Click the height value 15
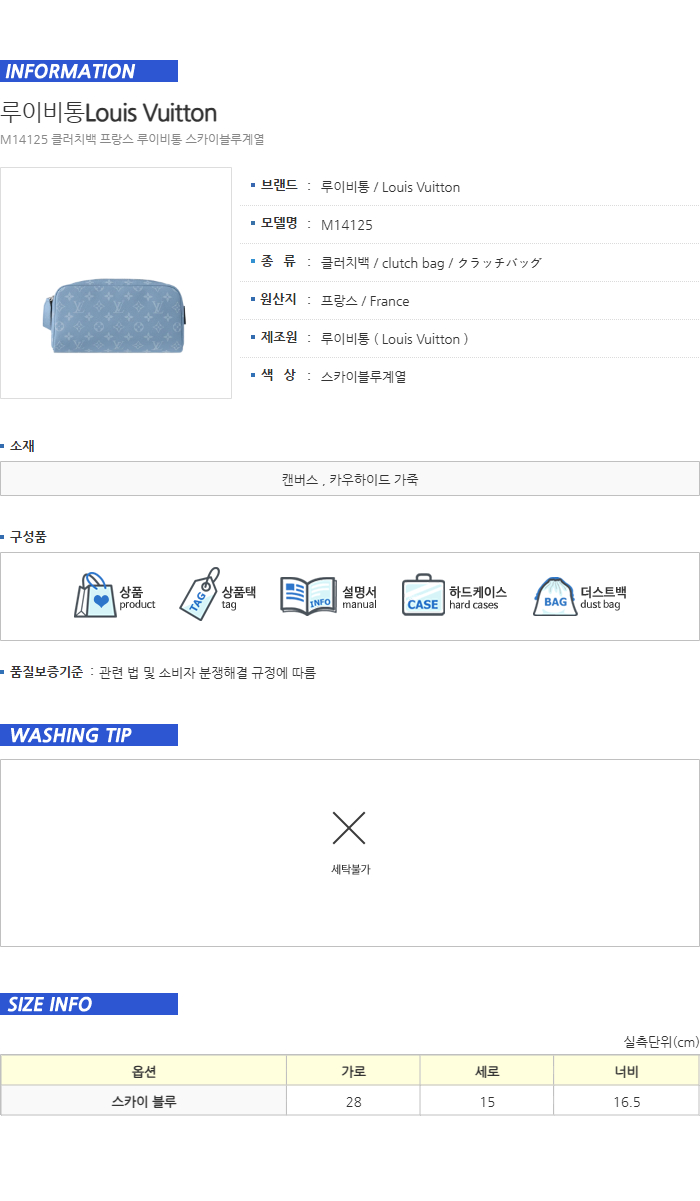 click(487, 1102)
